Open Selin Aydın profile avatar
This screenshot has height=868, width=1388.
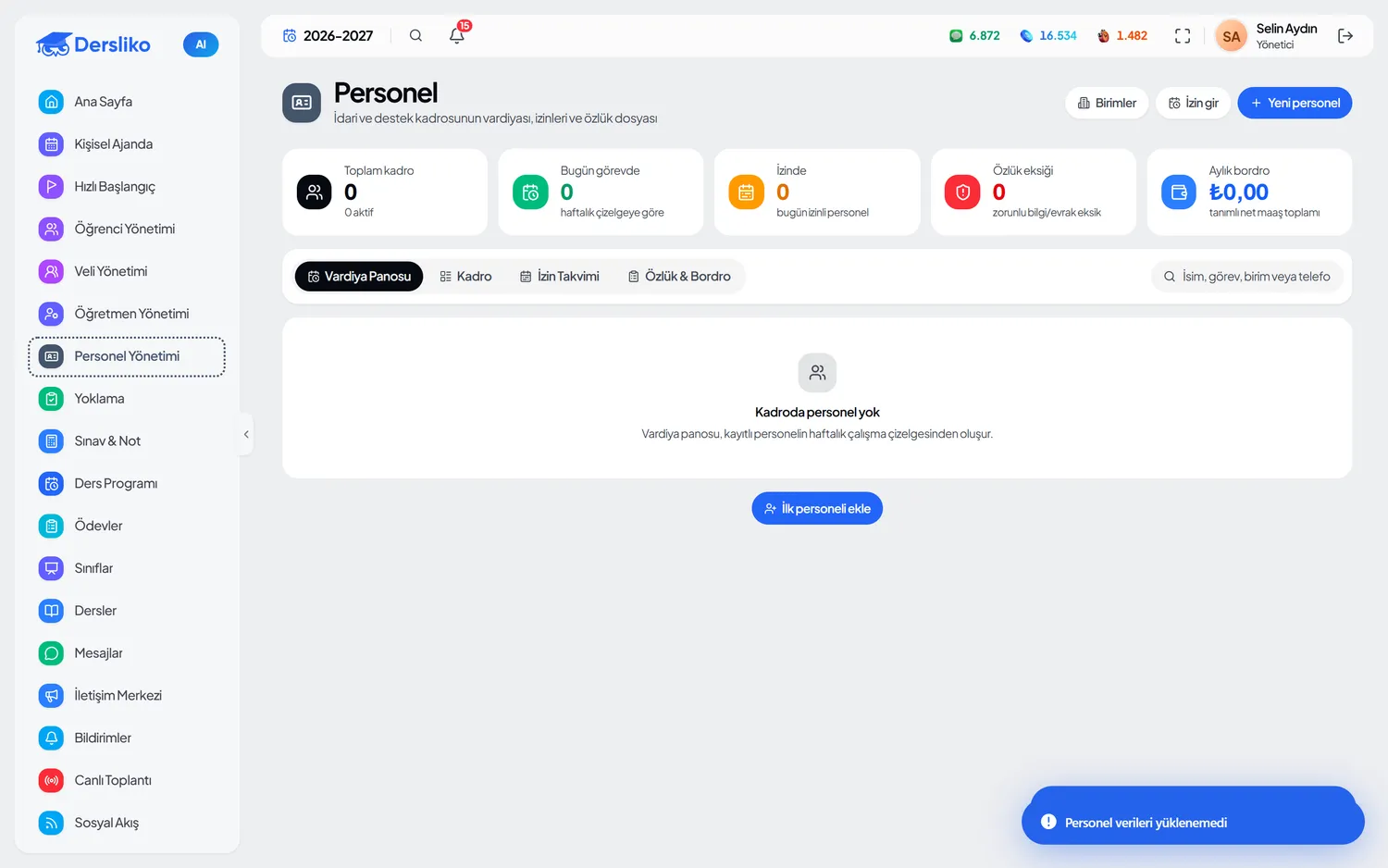pyautogui.click(x=1231, y=37)
